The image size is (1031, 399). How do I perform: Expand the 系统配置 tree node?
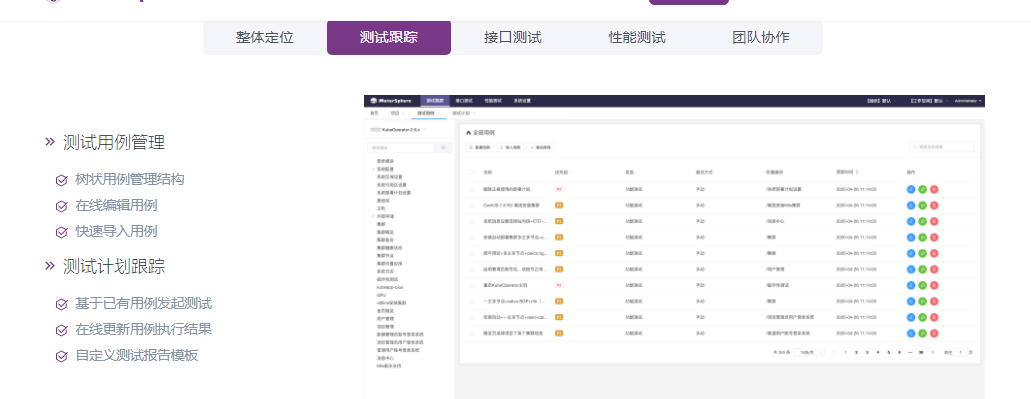(373, 169)
